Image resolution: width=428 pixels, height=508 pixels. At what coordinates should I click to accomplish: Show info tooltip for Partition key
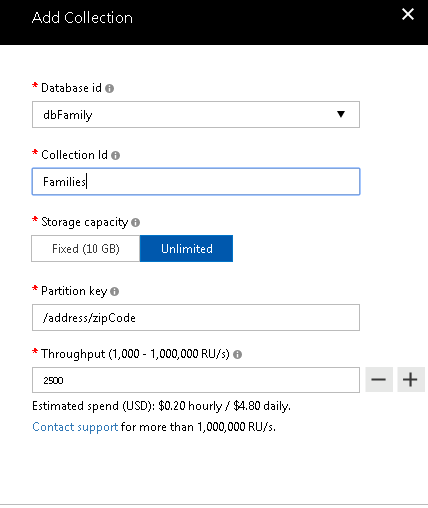click(x=114, y=291)
